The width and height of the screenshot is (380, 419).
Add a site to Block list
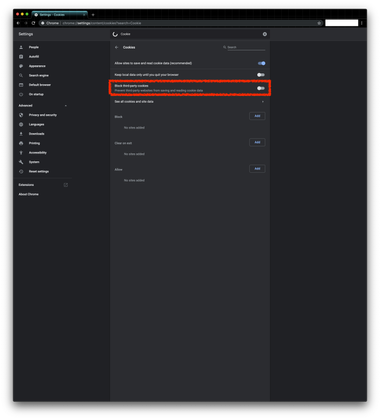[257, 116]
